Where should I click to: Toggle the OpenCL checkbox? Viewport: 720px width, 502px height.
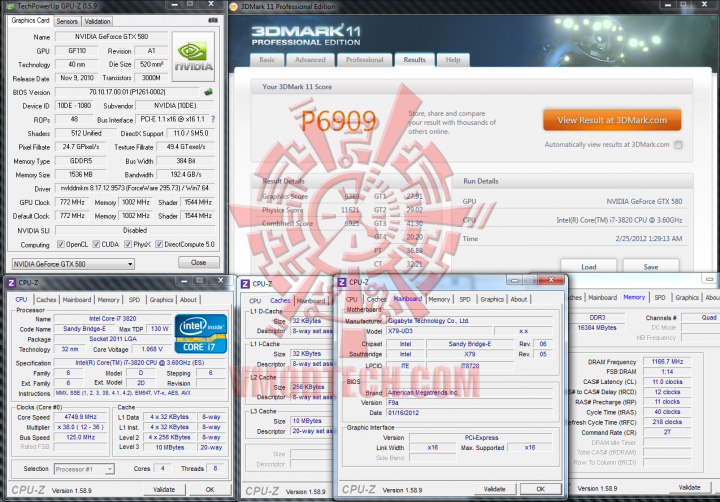[61, 244]
